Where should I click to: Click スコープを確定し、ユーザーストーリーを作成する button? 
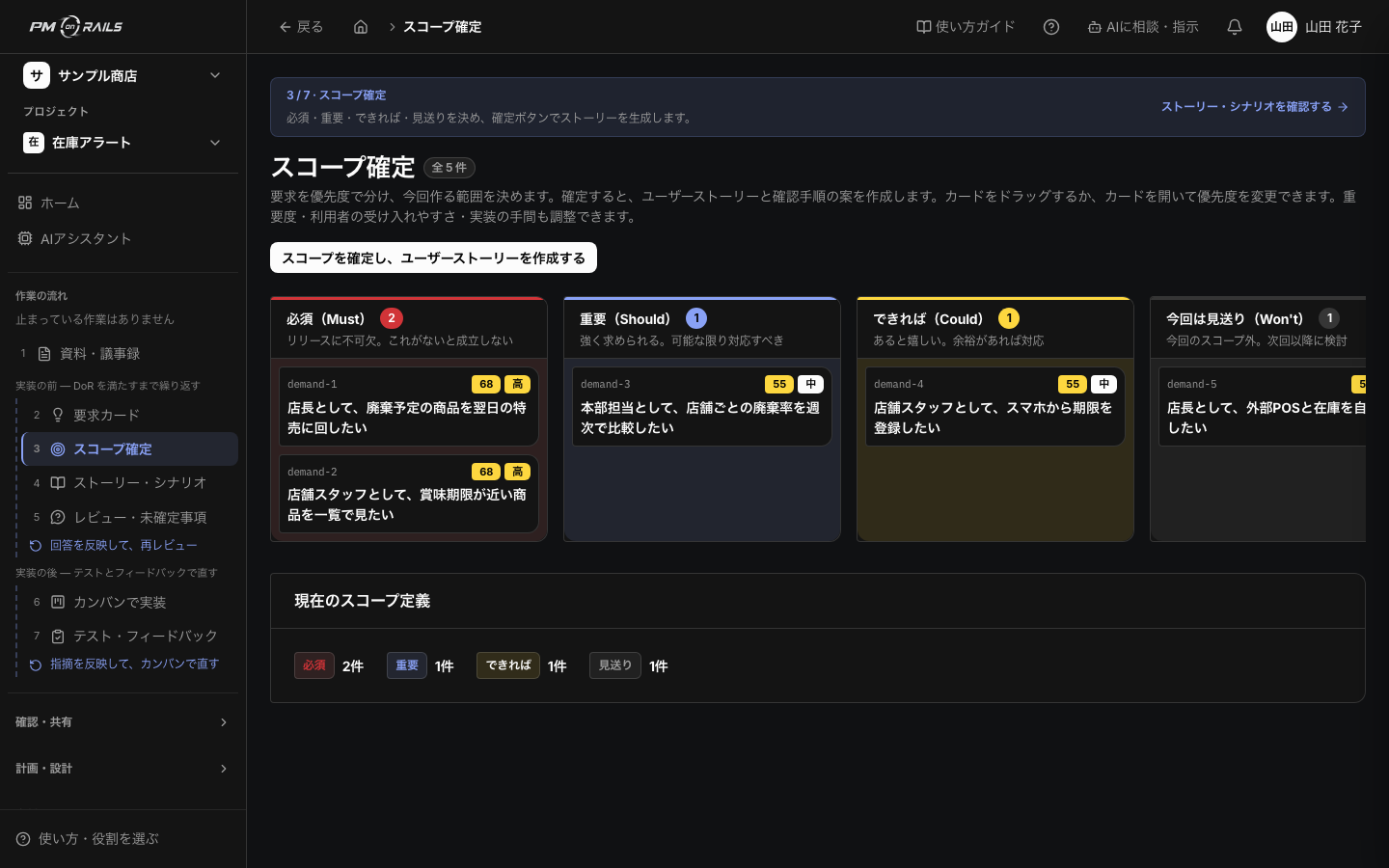[433, 258]
